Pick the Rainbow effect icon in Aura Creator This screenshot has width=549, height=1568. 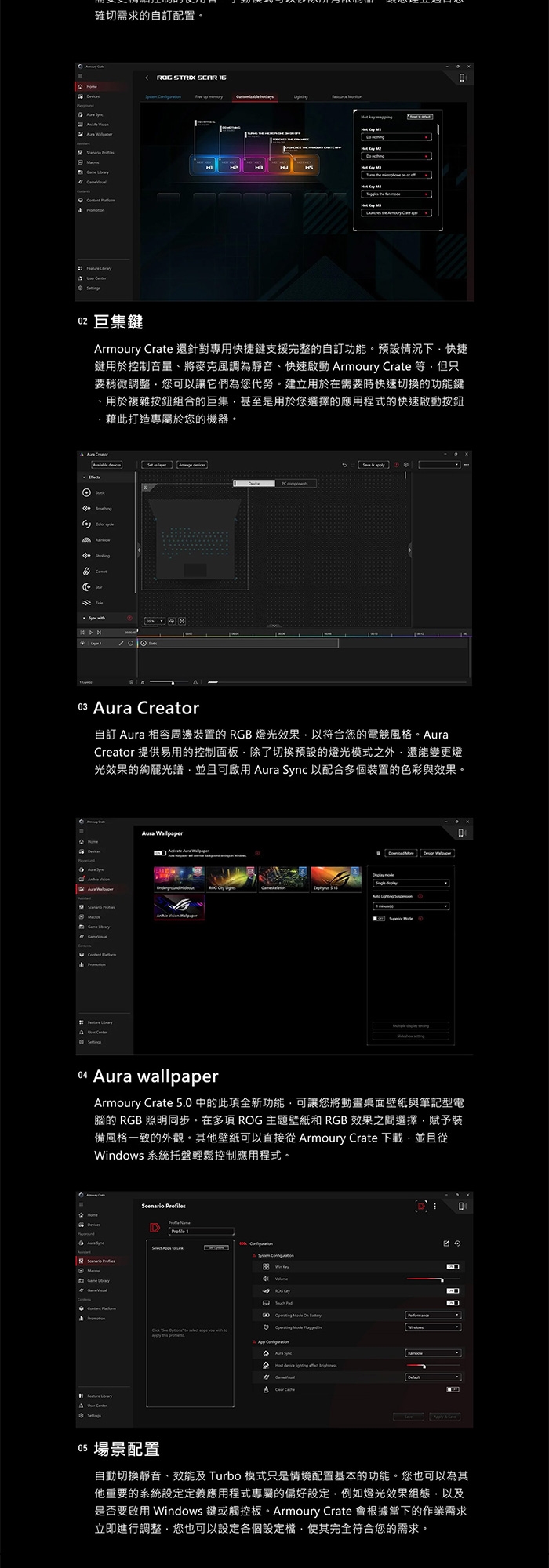click(87, 539)
